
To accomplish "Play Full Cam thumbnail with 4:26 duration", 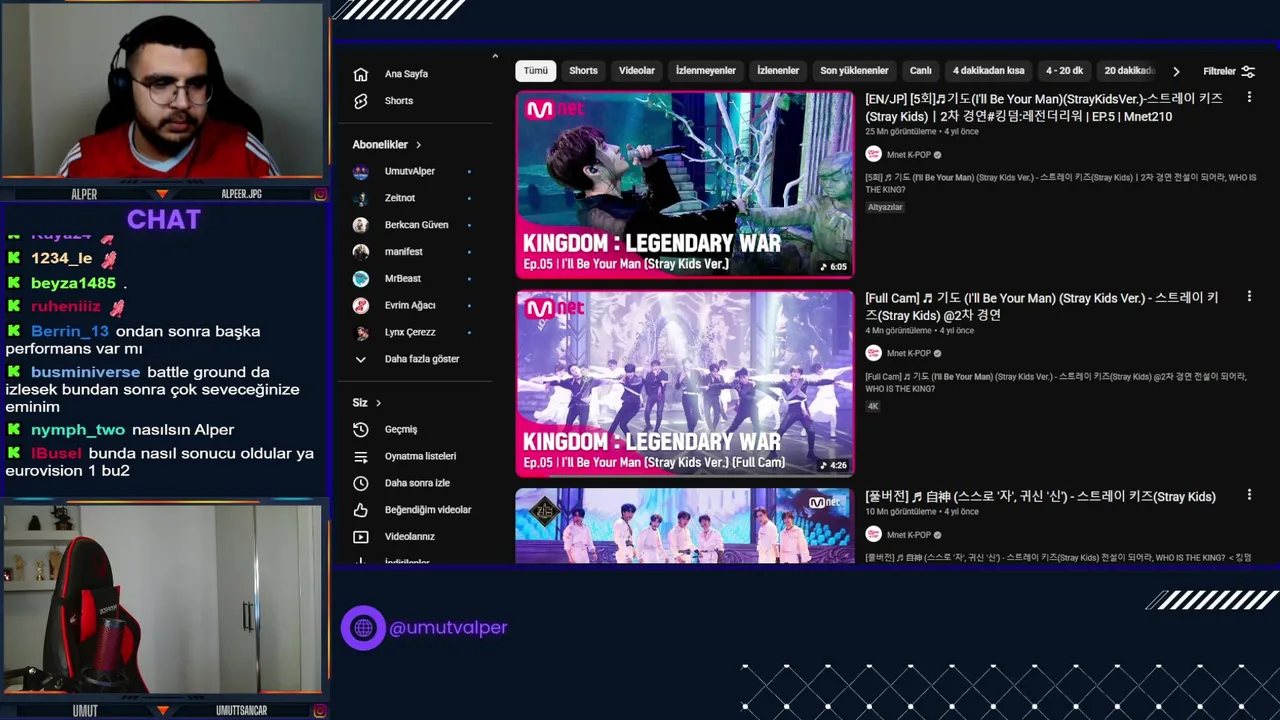I will click(x=685, y=383).
